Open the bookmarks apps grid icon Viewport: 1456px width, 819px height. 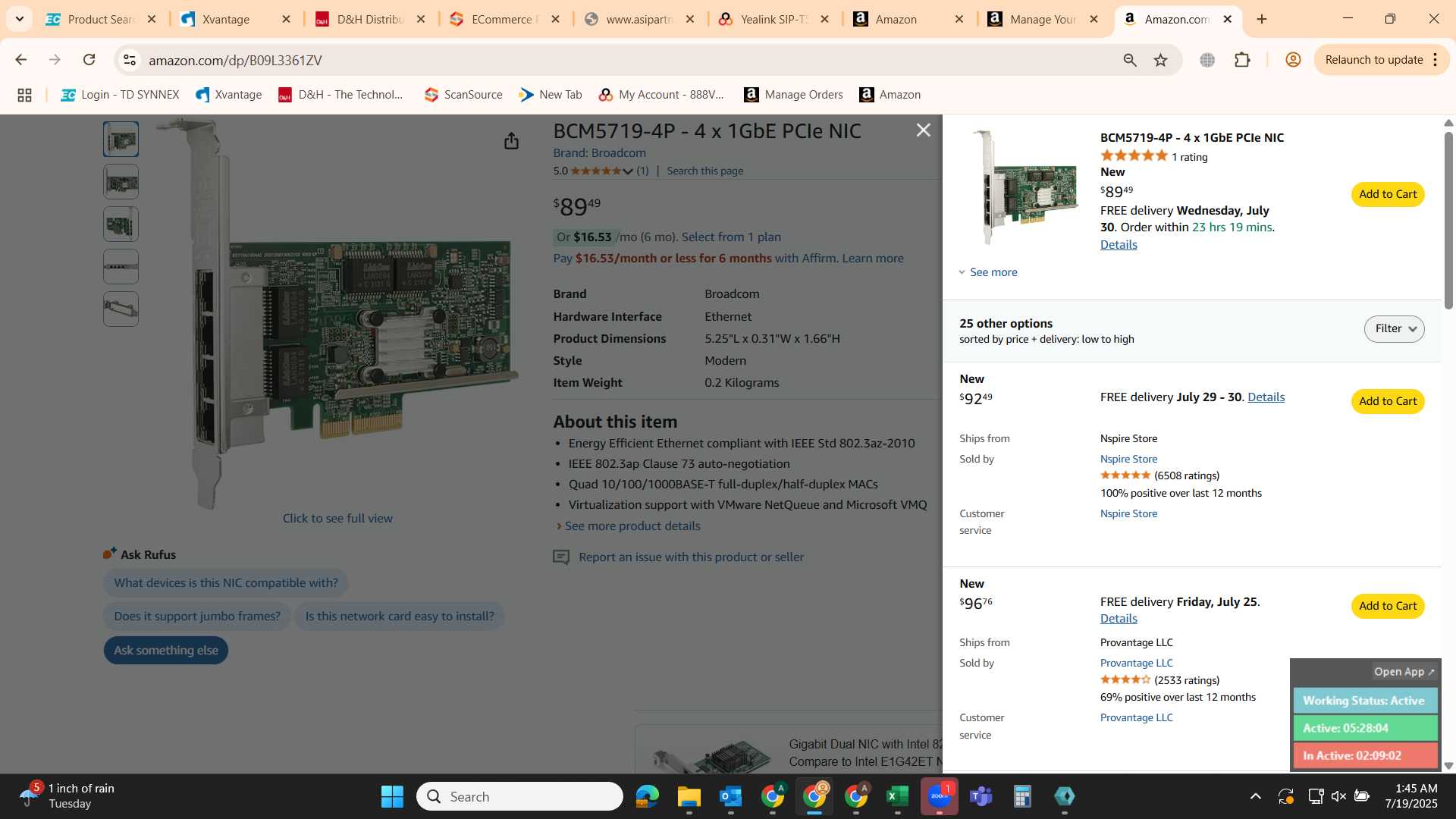[24, 95]
